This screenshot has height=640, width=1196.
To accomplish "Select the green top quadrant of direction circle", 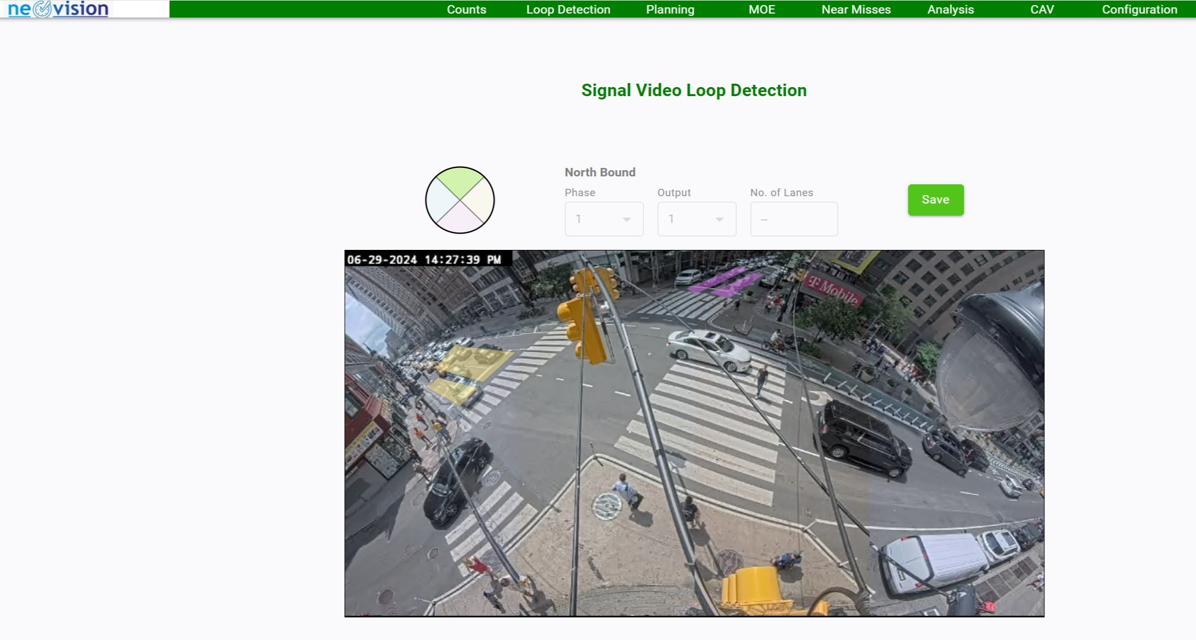I will click(x=460, y=182).
